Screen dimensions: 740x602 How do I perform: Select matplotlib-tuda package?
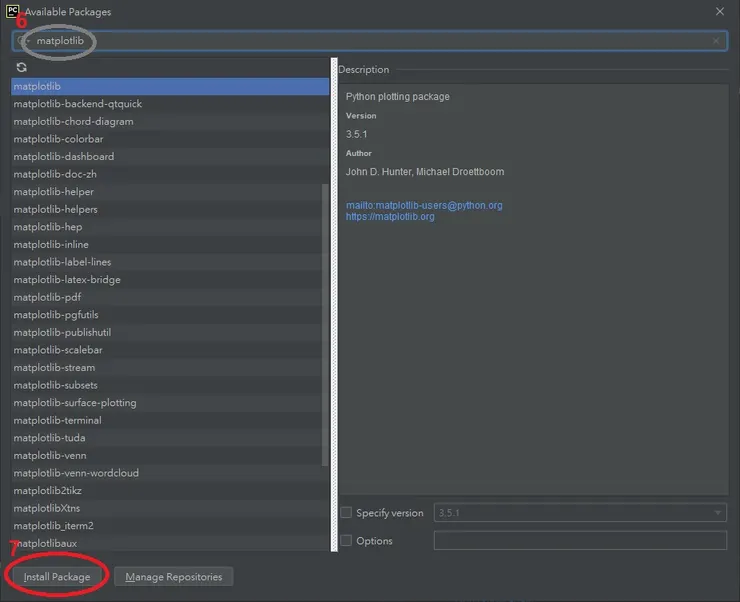coord(170,438)
